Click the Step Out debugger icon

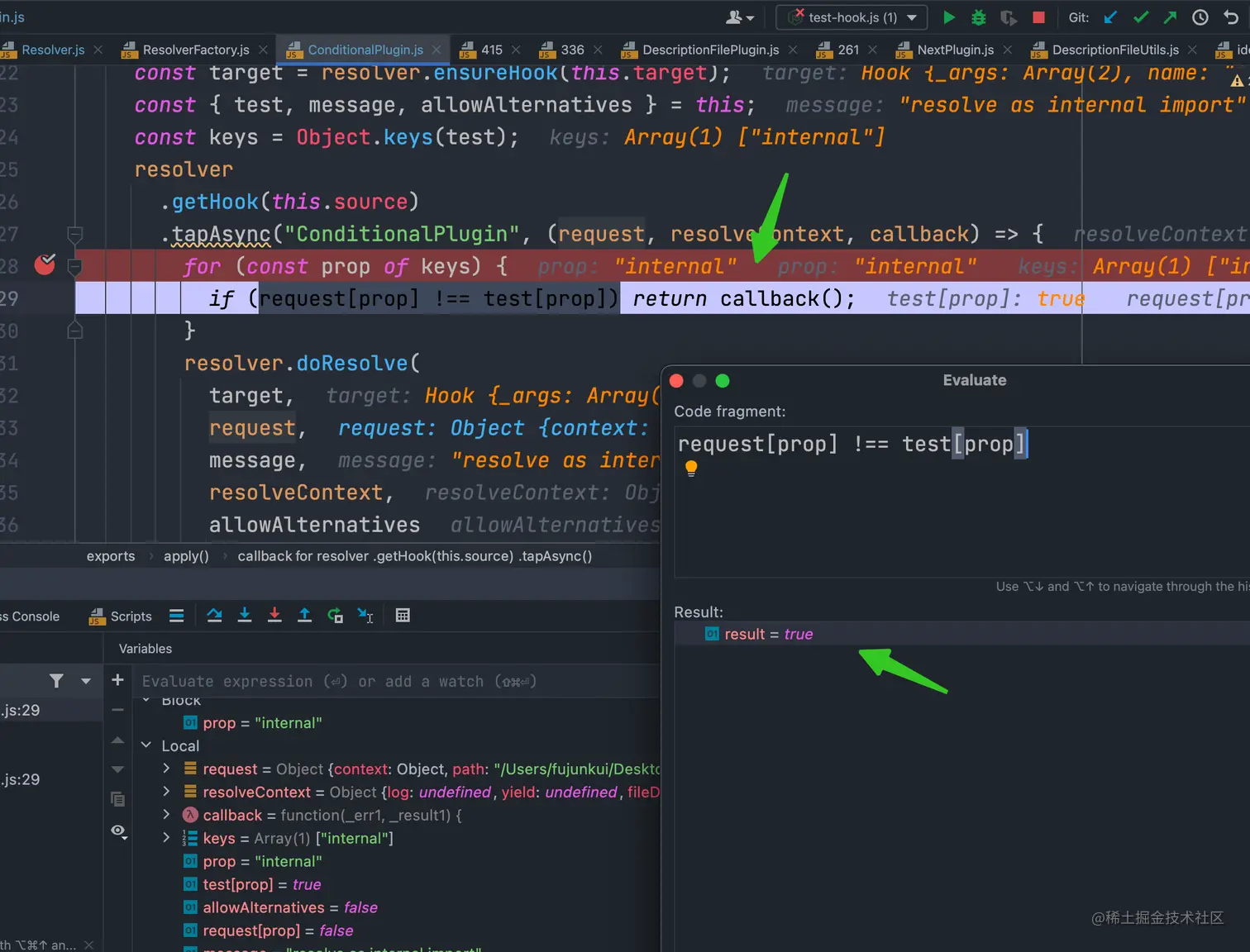click(x=304, y=616)
